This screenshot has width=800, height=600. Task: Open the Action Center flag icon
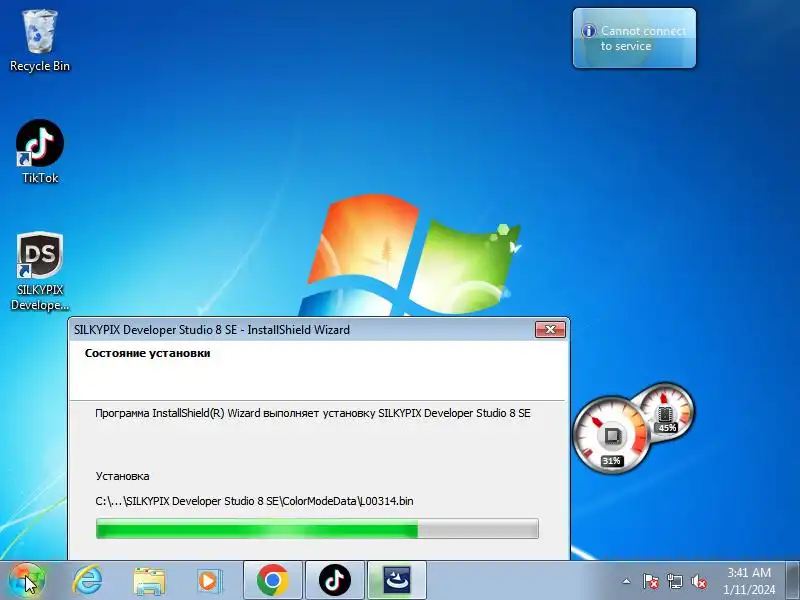[651, 581]
